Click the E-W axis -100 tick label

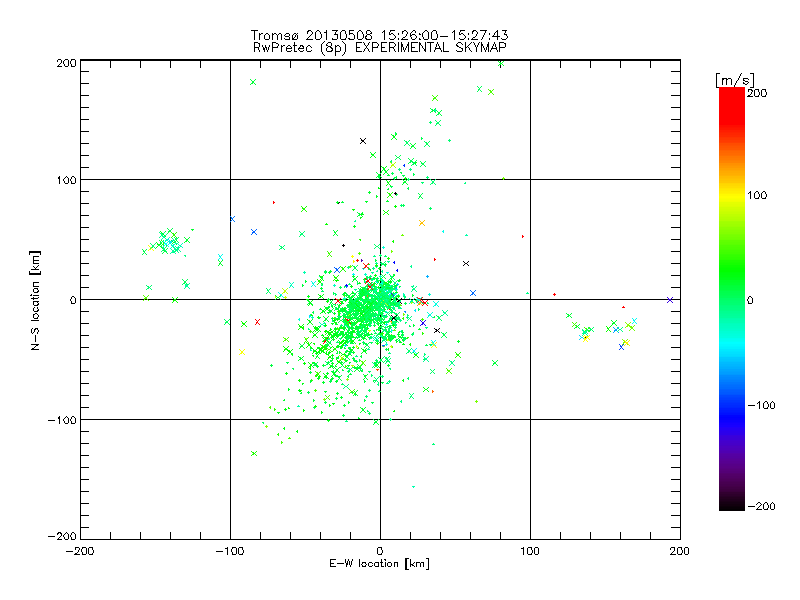pos(230,552)
